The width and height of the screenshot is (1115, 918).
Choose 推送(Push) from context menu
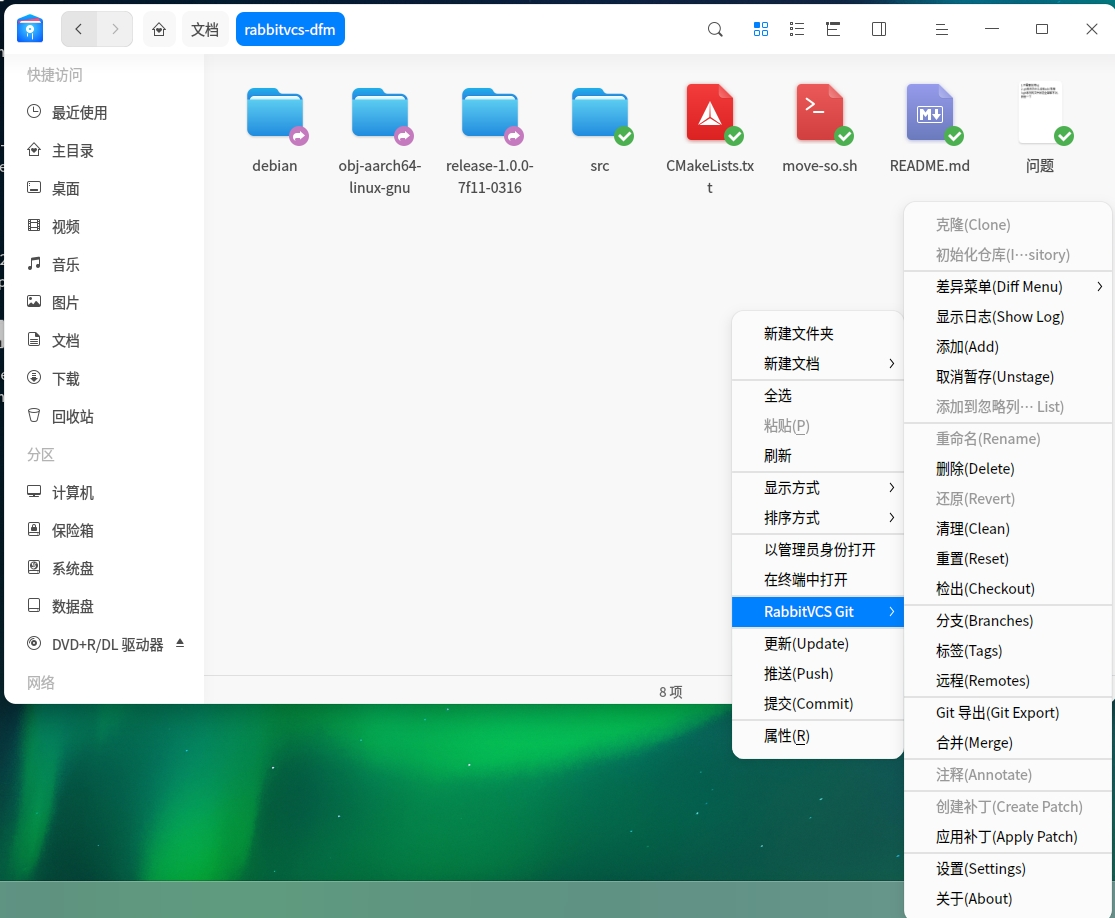pyautogui.click(x=818, y=673)
